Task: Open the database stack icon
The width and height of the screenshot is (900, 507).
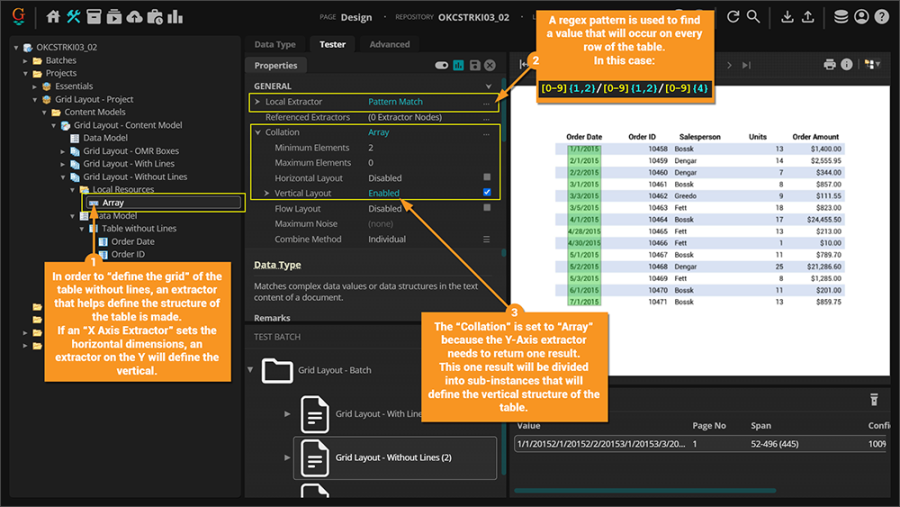Action: (x=841, y=17)
